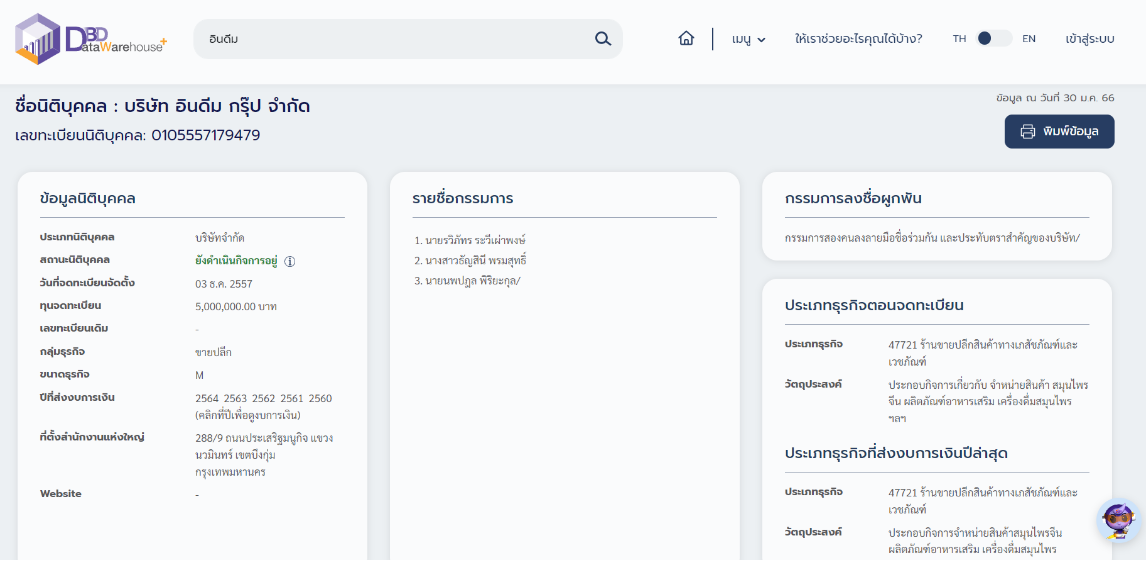The height and width of the screenshot is (563, 1146).
Task: Click business group value ขายปลีก
Action: (x=213, y=352)
